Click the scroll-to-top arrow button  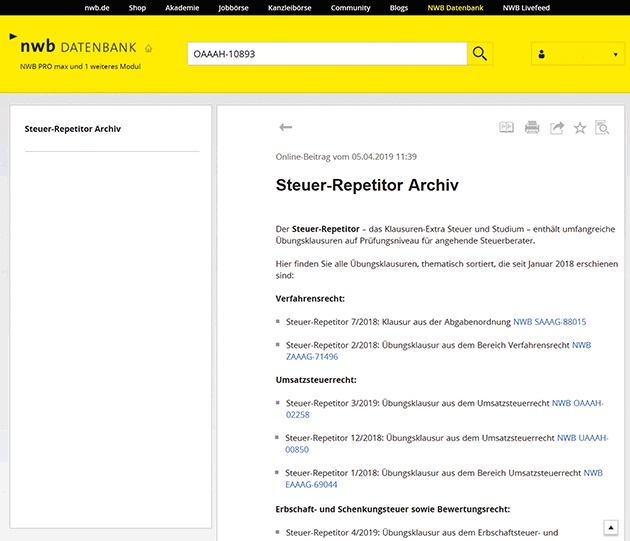coord(611,527)
